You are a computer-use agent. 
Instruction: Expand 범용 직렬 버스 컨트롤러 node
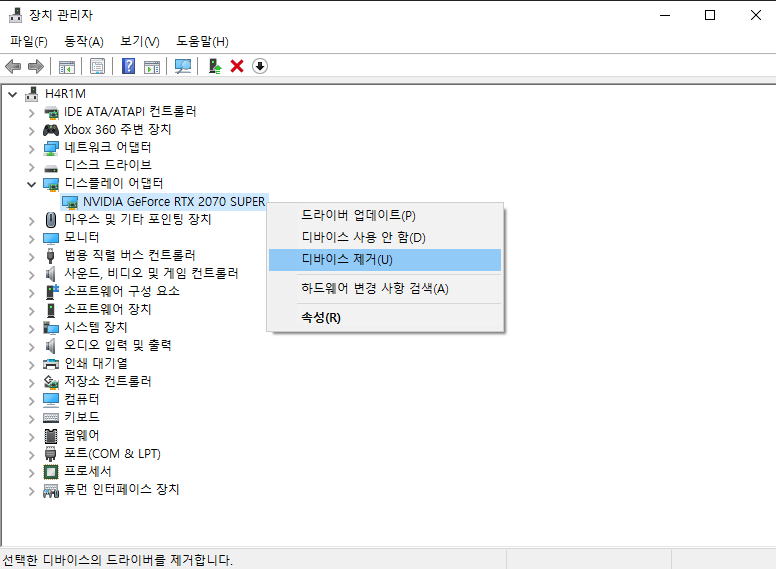[x=32, y=256]
